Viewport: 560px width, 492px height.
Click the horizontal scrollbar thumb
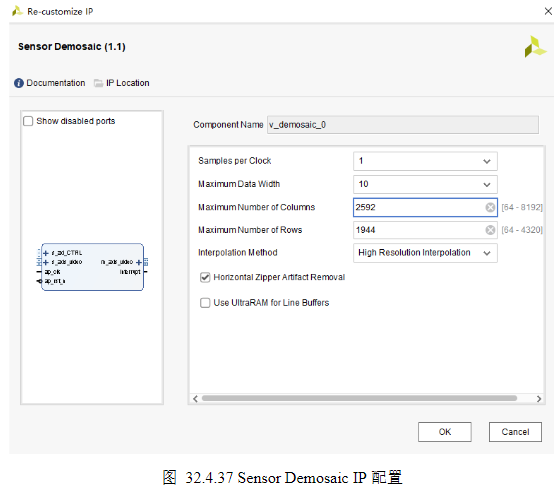(359, 398)
